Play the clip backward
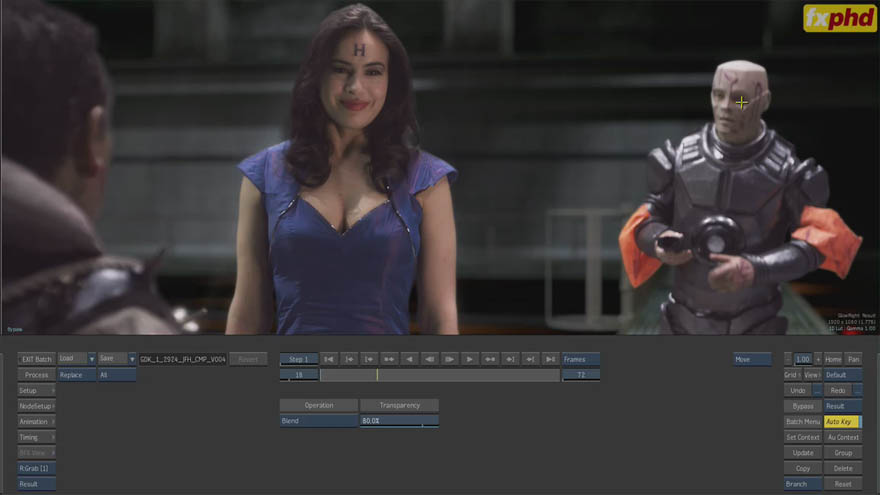The height and width of the screenshot is (495, 880). [x=410, y=359]
